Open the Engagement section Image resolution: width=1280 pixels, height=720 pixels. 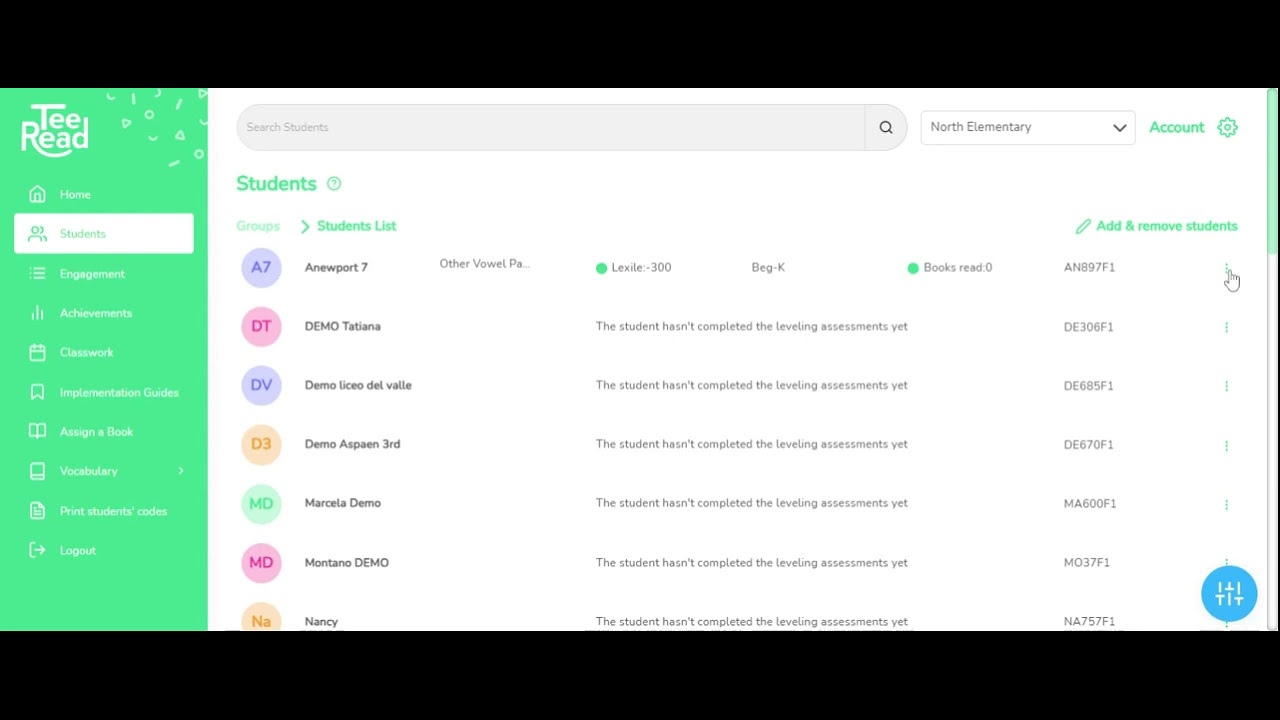coord(92,274)
